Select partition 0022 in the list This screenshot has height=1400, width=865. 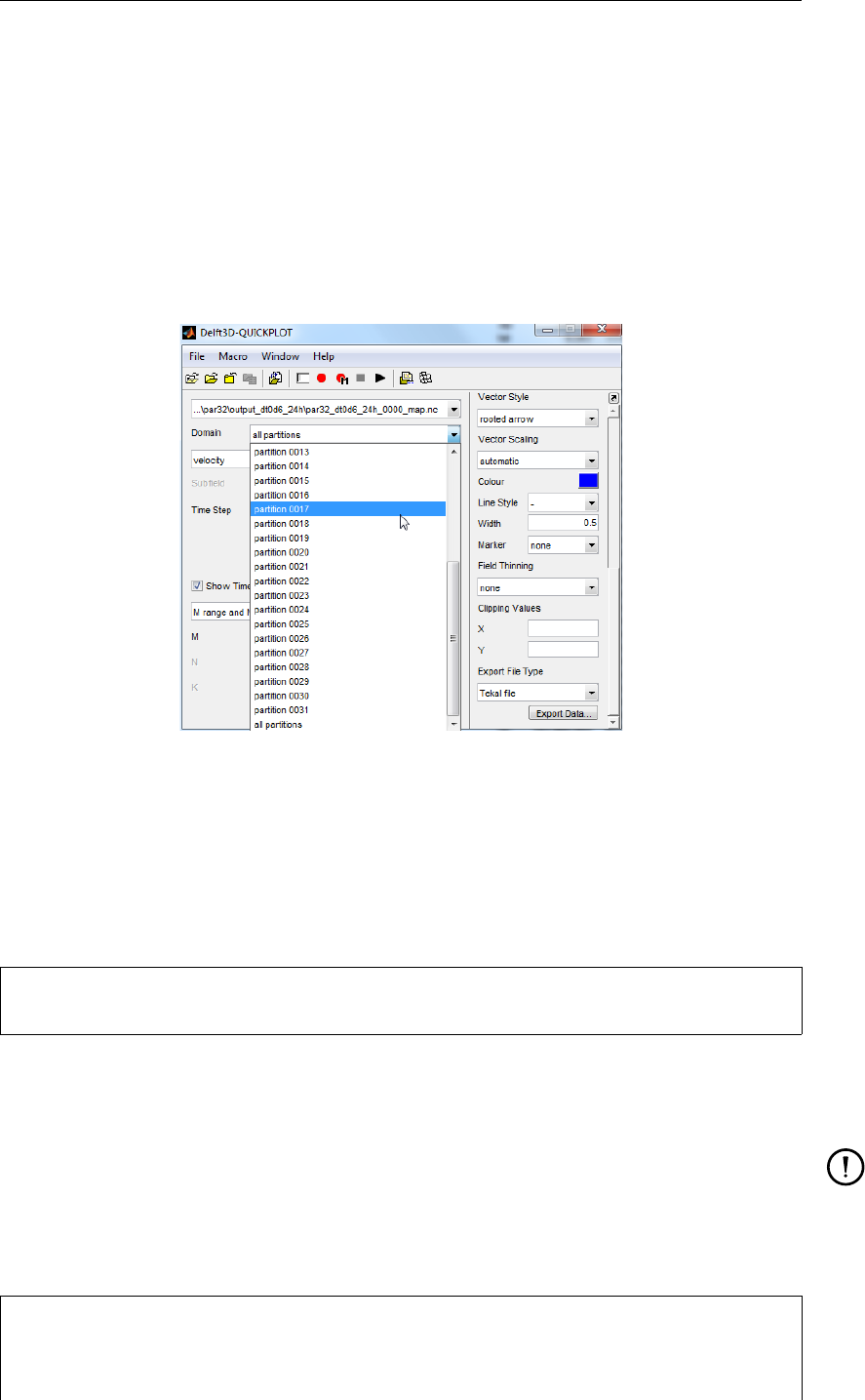(348, 581)
